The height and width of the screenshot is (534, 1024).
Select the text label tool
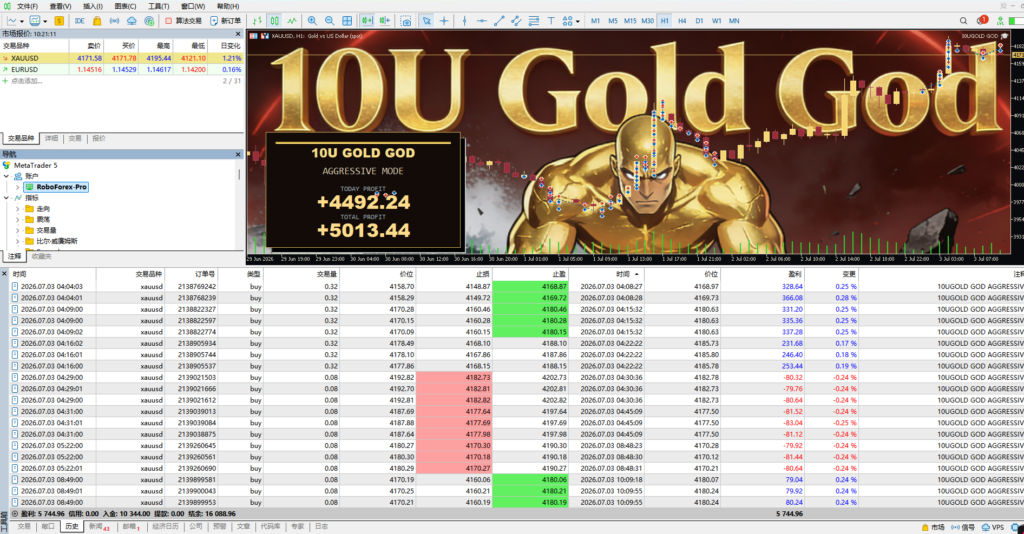click(x=551, y=21)
